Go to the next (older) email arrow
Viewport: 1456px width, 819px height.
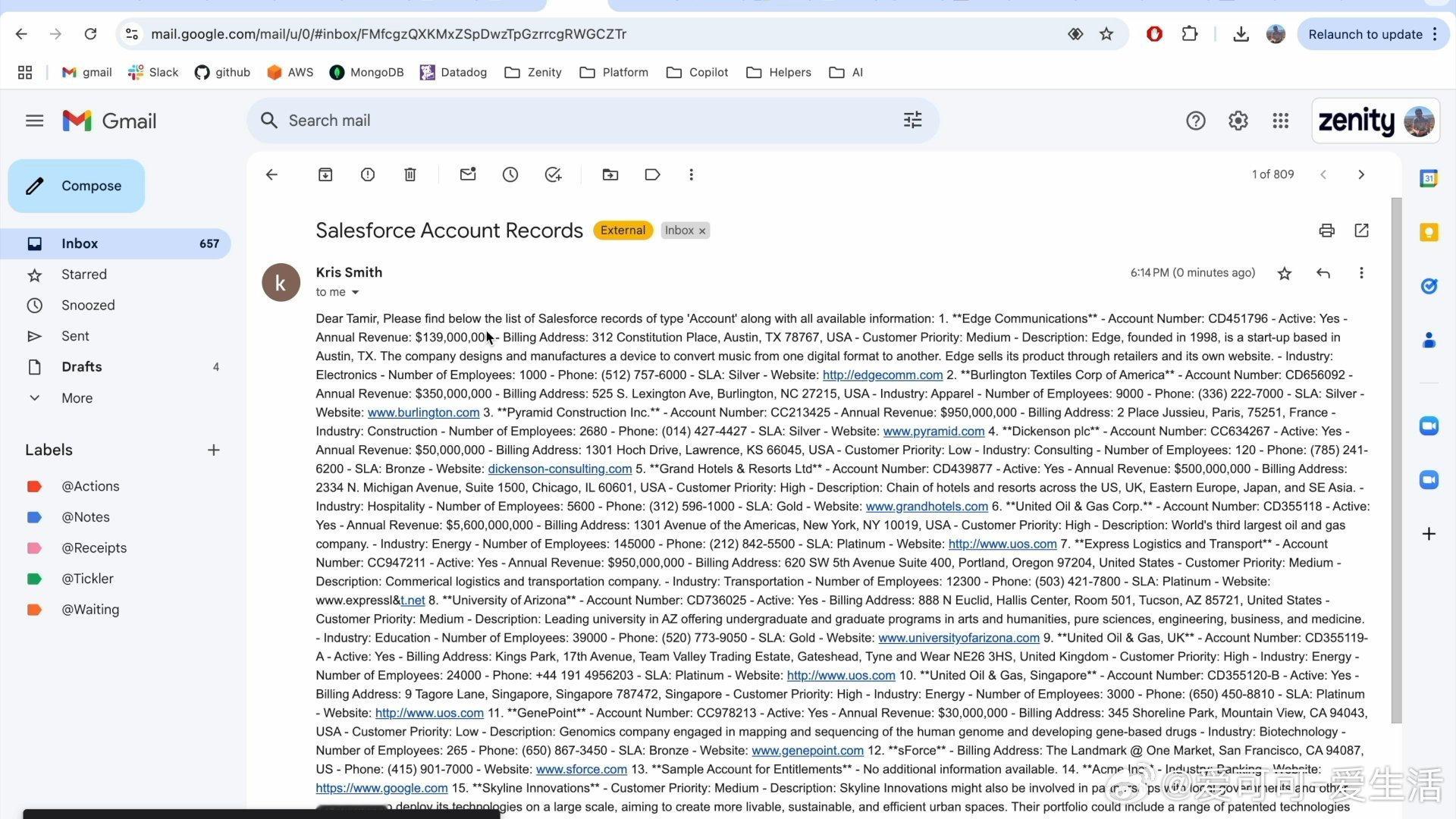click(1361, 174)
